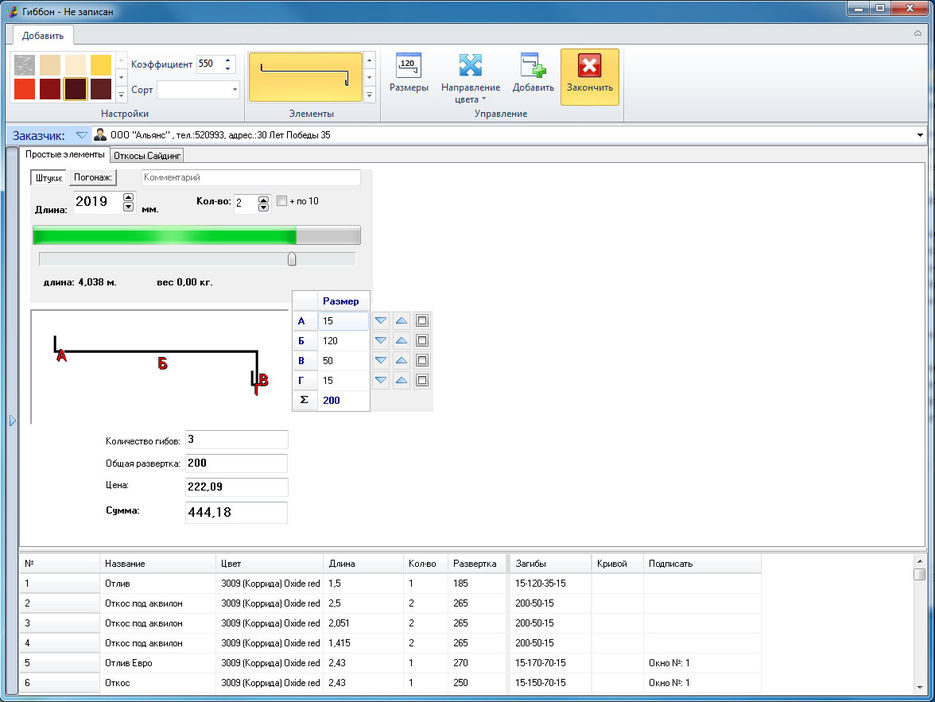The width and height of the screenshot is (935, 702).
Task: Enable the '+ по 10' checkbox
Action: pyautogui.click(x=281, y=201)
